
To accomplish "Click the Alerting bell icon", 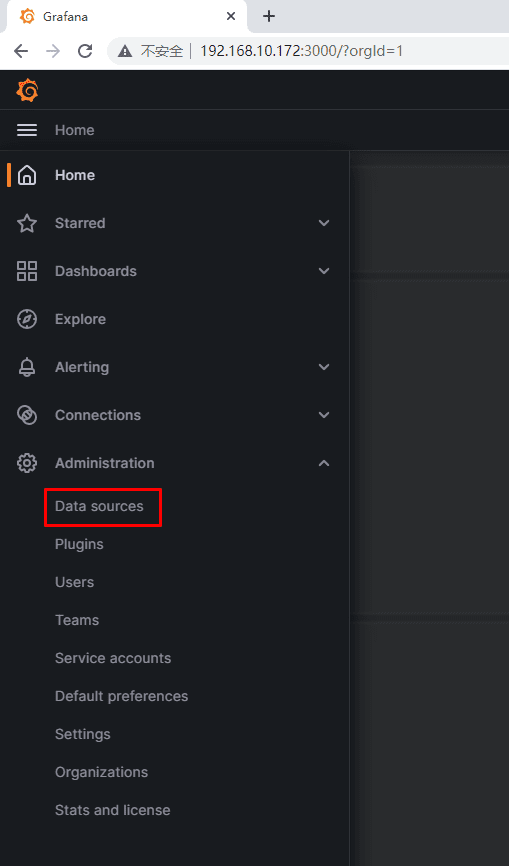I will [26, 367].
